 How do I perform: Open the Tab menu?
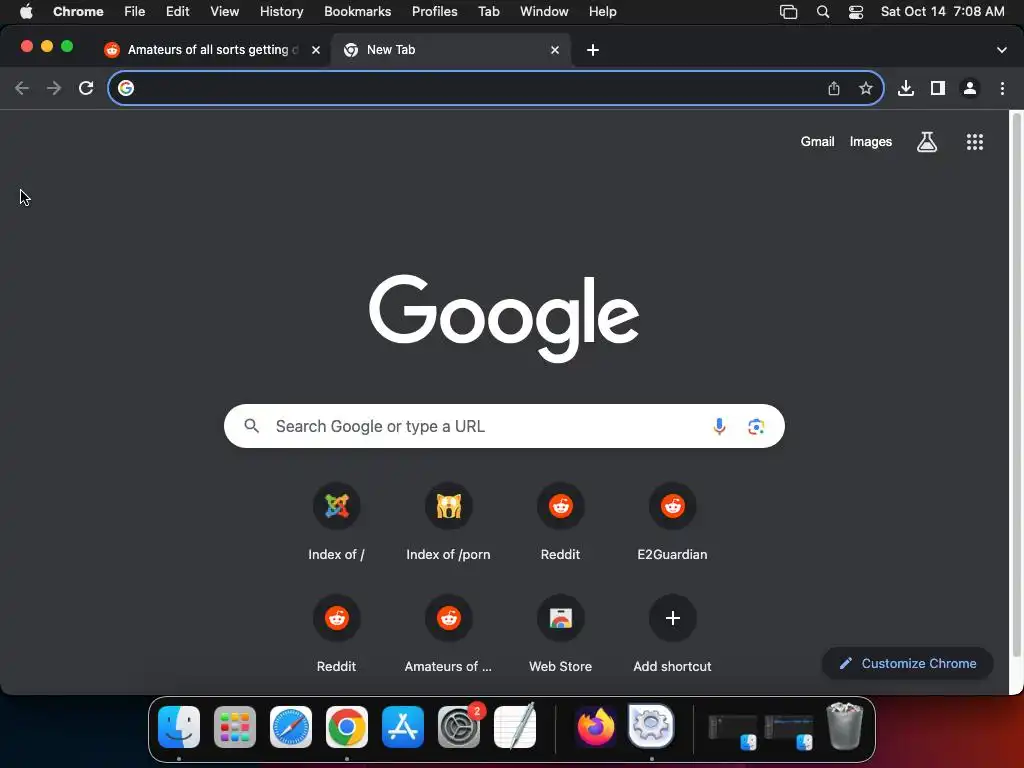[x=488, y=12]
